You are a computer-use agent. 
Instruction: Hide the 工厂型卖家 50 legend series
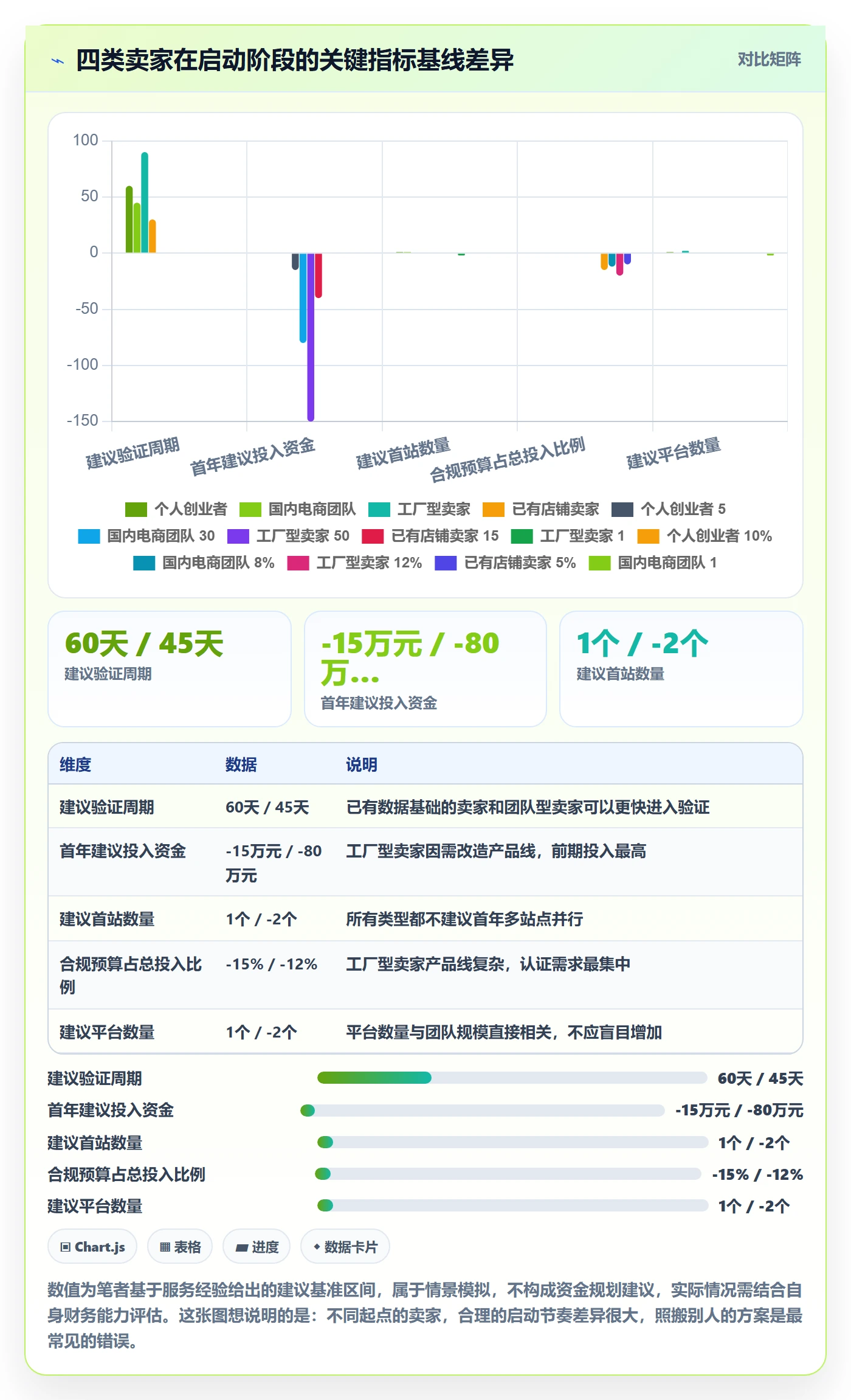pyautogui.click(x=289, y=536)
